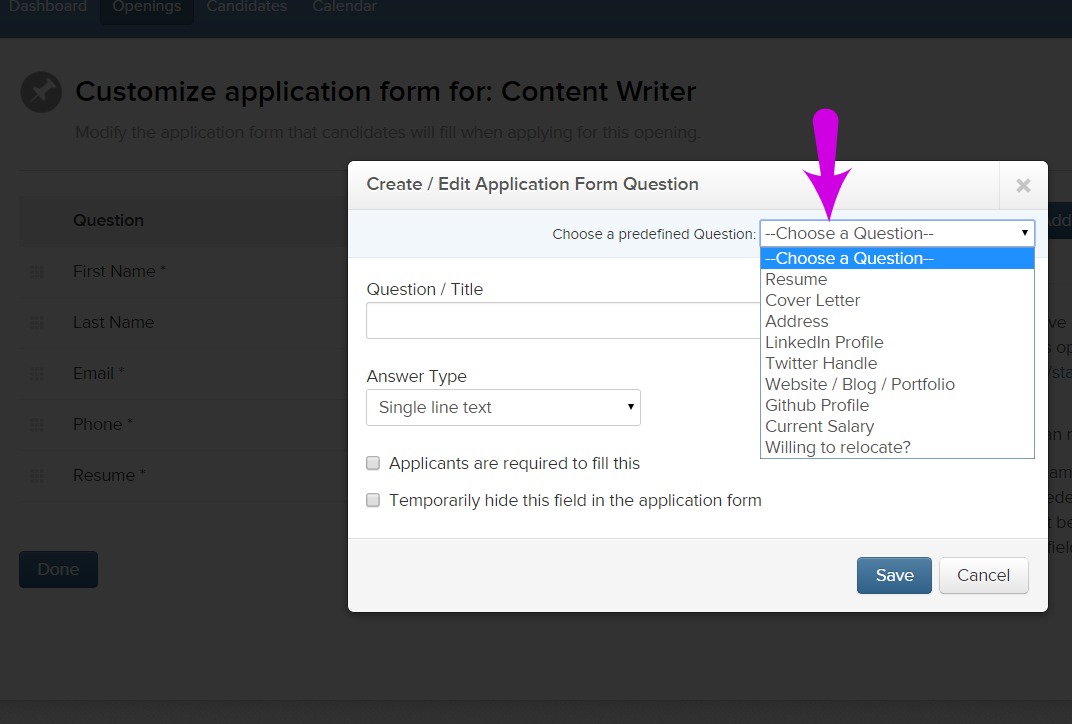Open the Calendar tab
This screenshot has height=724, width=1072.
pos(345,8)
